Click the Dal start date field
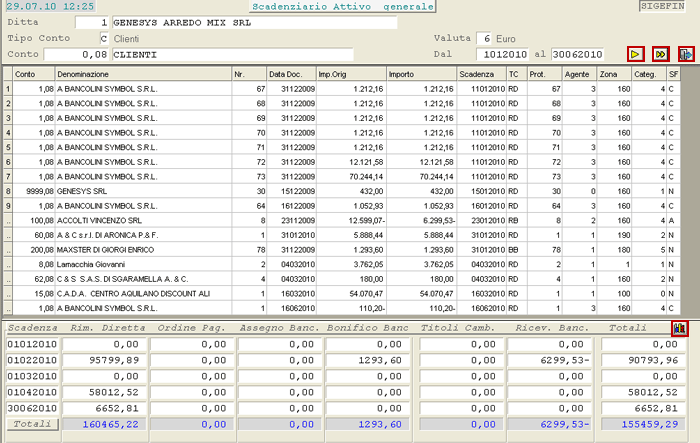Viewport: 700px width, 443px height. coord(501,53)
